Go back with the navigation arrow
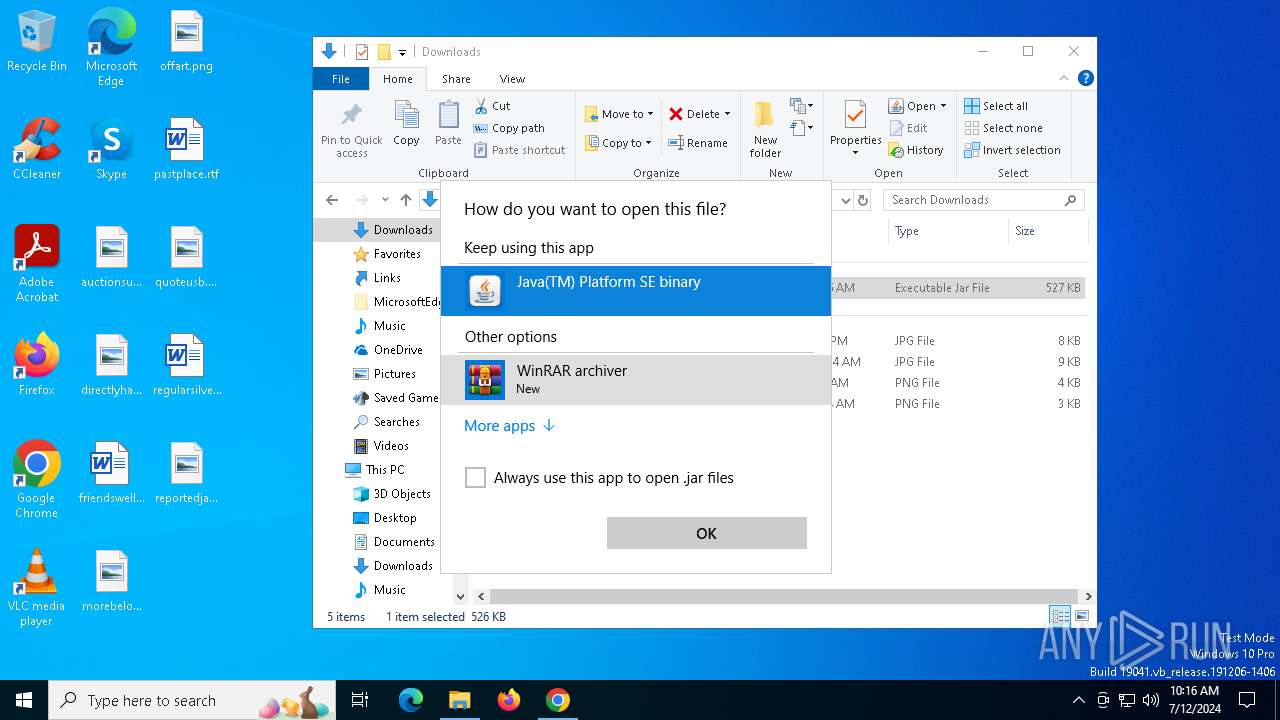The image size is (1280, 720). (x=332, y=200)
